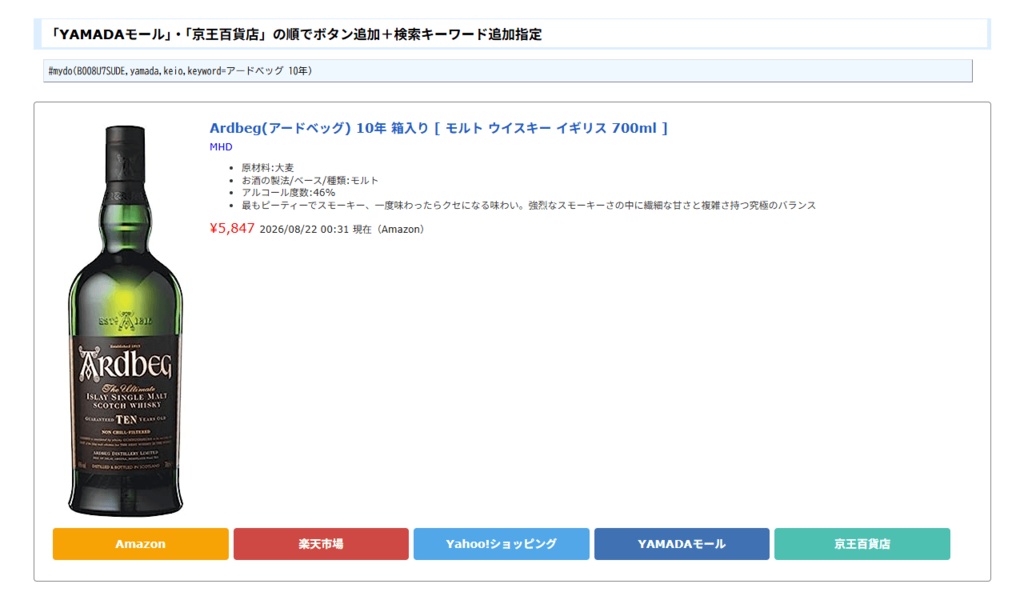Viewport: 1024px width, 600px height.
Task: Click the アルコール度数:46% bullet text
Action: pyautogui.click(x=288, y=193)
